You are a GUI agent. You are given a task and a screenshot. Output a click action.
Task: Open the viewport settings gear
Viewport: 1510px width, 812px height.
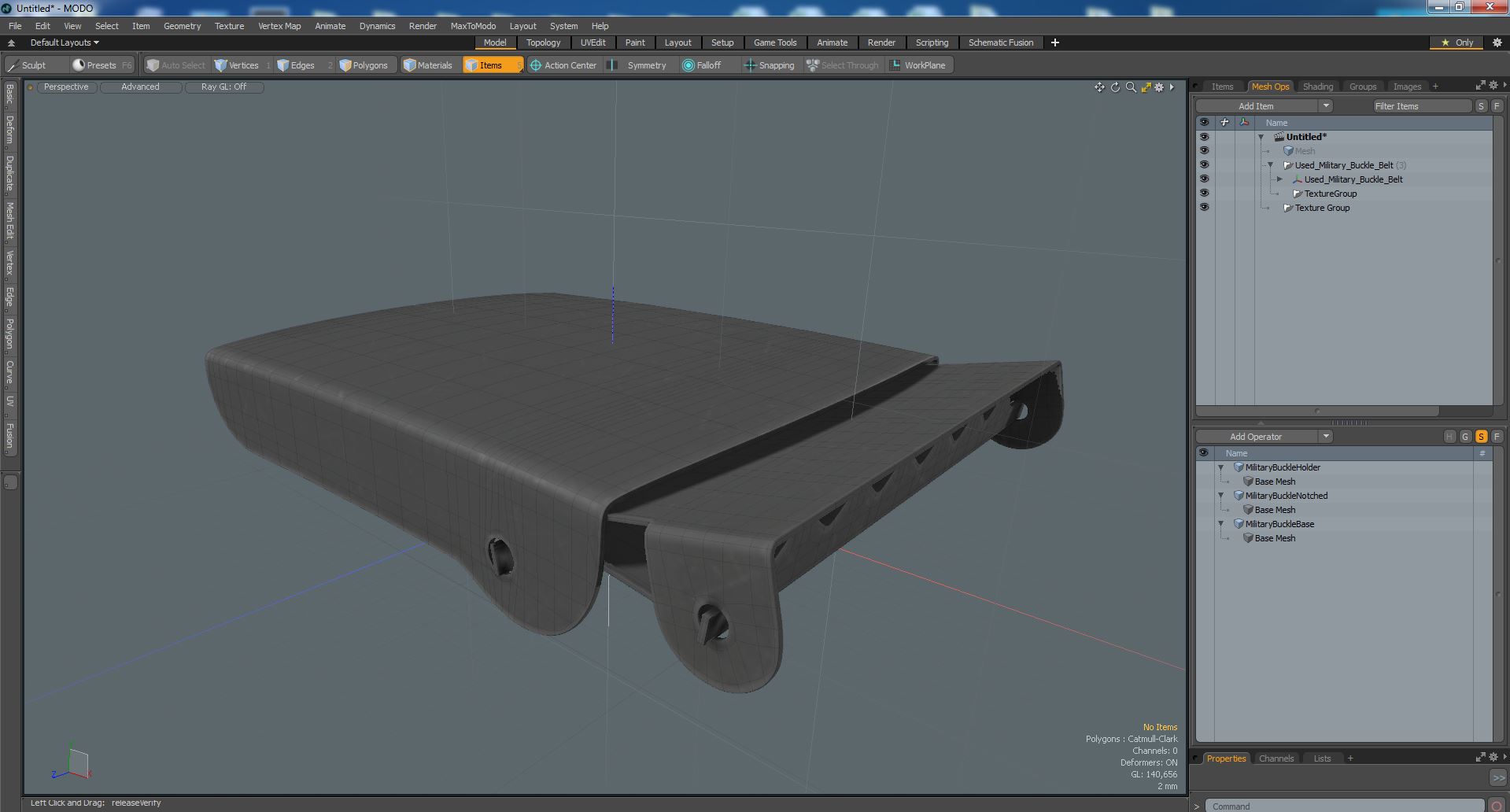[x=1159, y=87]
